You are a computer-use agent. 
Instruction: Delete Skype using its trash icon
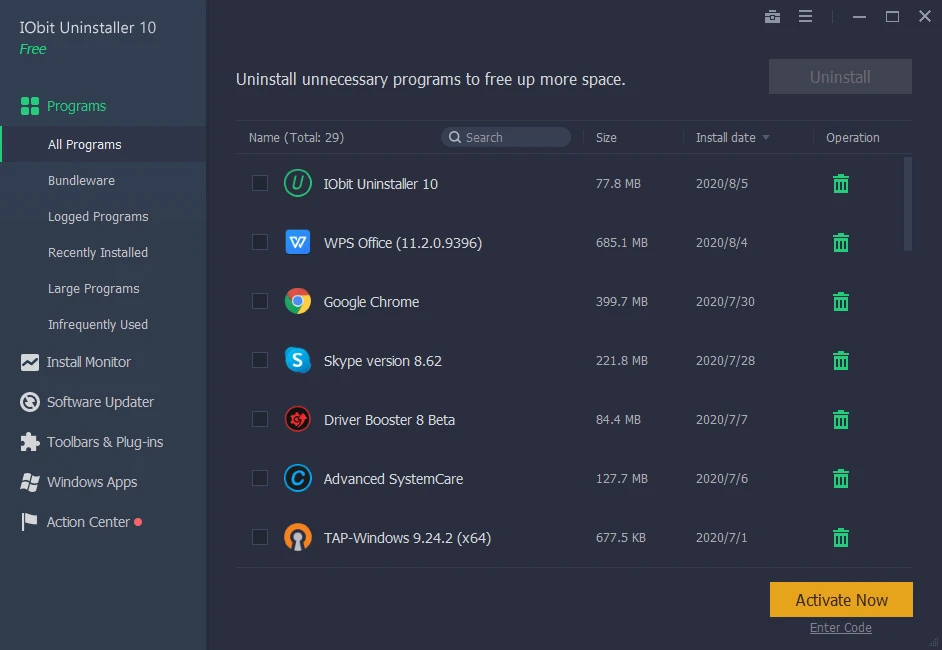click(x=840, y=360)
